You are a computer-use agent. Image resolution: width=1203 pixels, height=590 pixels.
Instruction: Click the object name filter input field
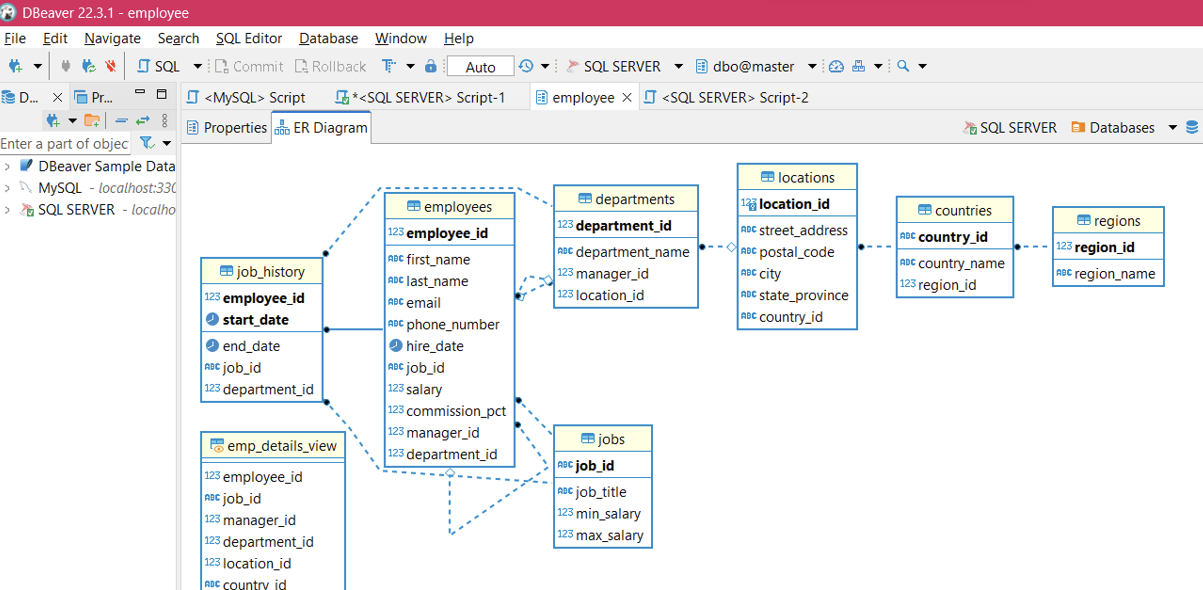(65, 143)
